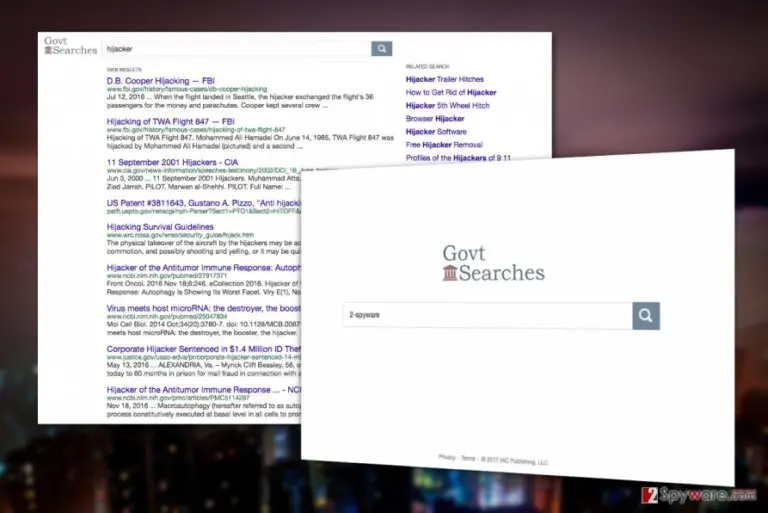Click Govt Searches logo on homepage window

493,263
